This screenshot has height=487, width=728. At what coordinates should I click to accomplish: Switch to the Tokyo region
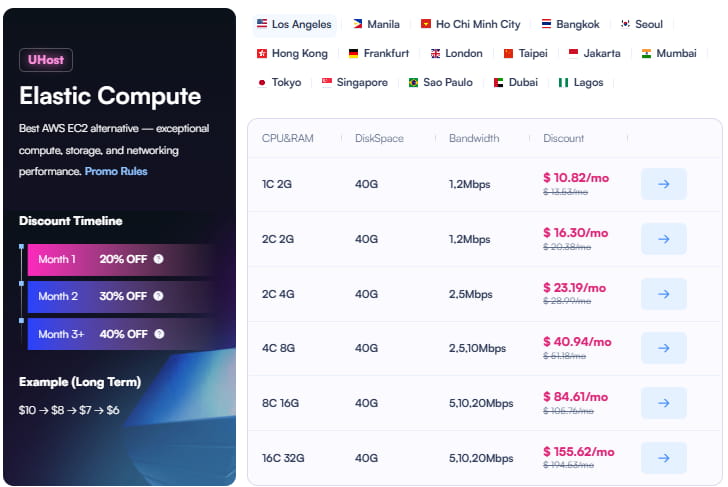279,82
